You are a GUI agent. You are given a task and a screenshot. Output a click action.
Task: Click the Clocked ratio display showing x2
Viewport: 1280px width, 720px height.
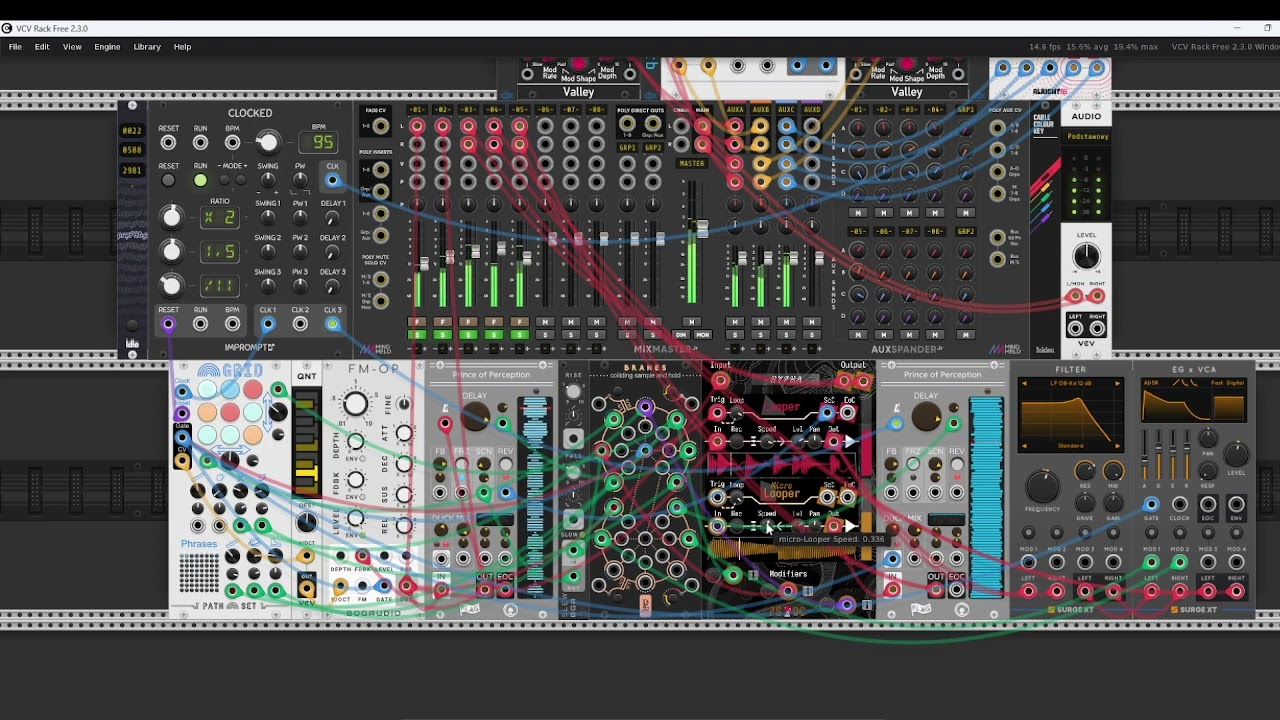click(220, 217)
